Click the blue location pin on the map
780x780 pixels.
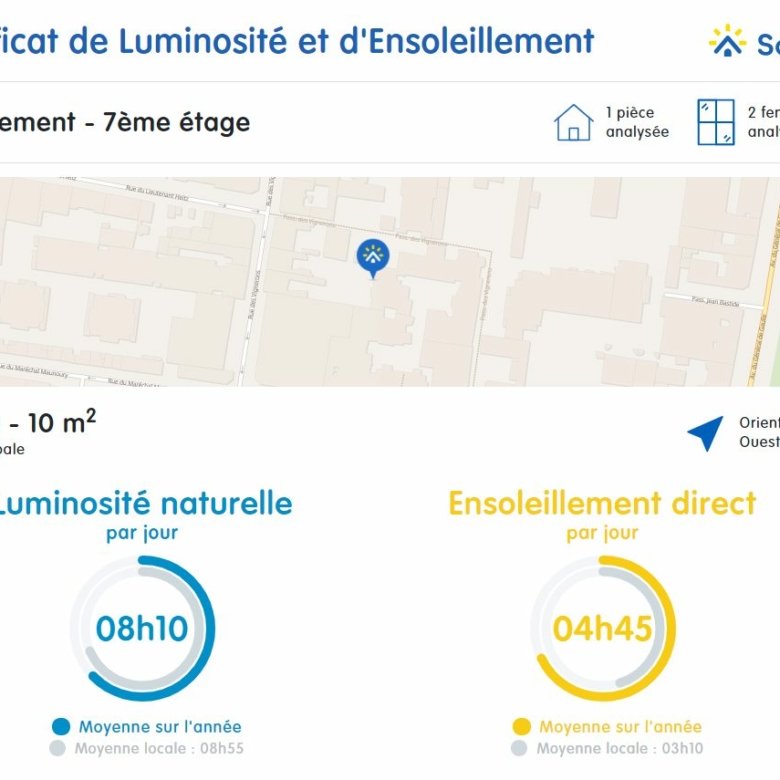(373, 259)
